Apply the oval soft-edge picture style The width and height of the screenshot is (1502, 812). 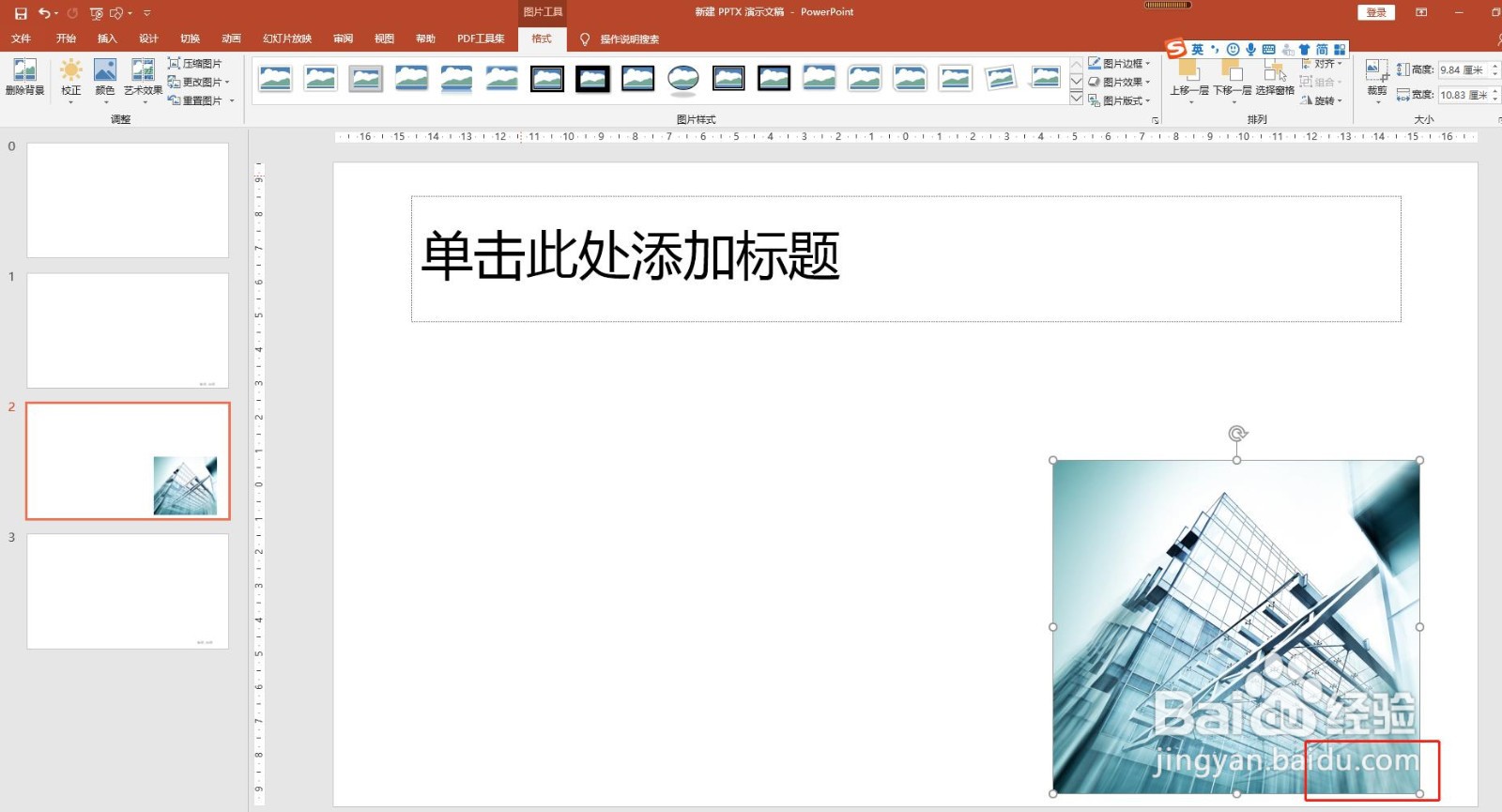[683, 79]
